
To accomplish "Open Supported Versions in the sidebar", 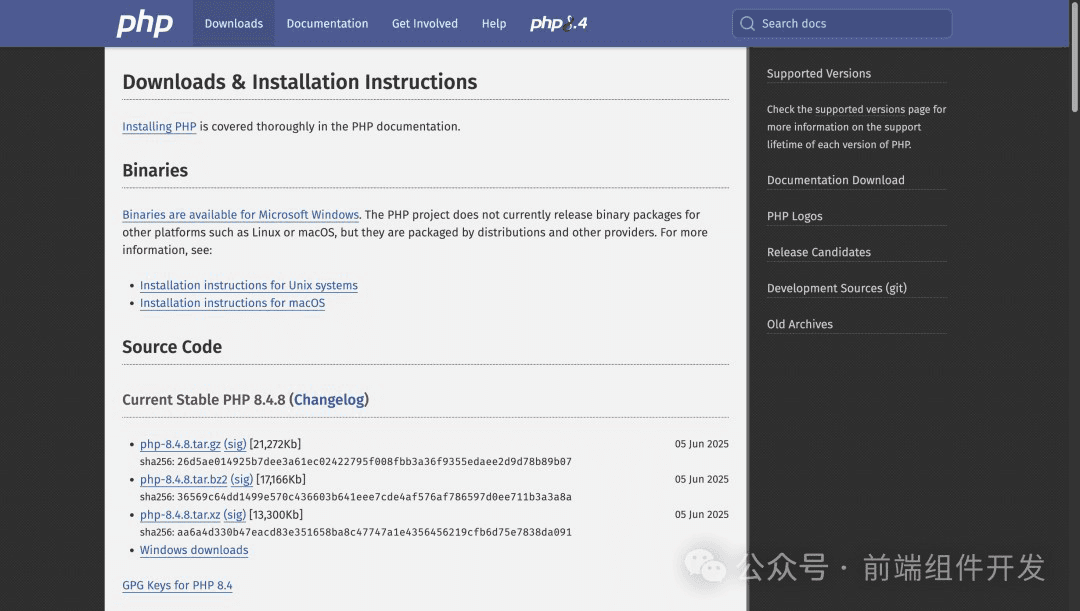I will (818, 73).
